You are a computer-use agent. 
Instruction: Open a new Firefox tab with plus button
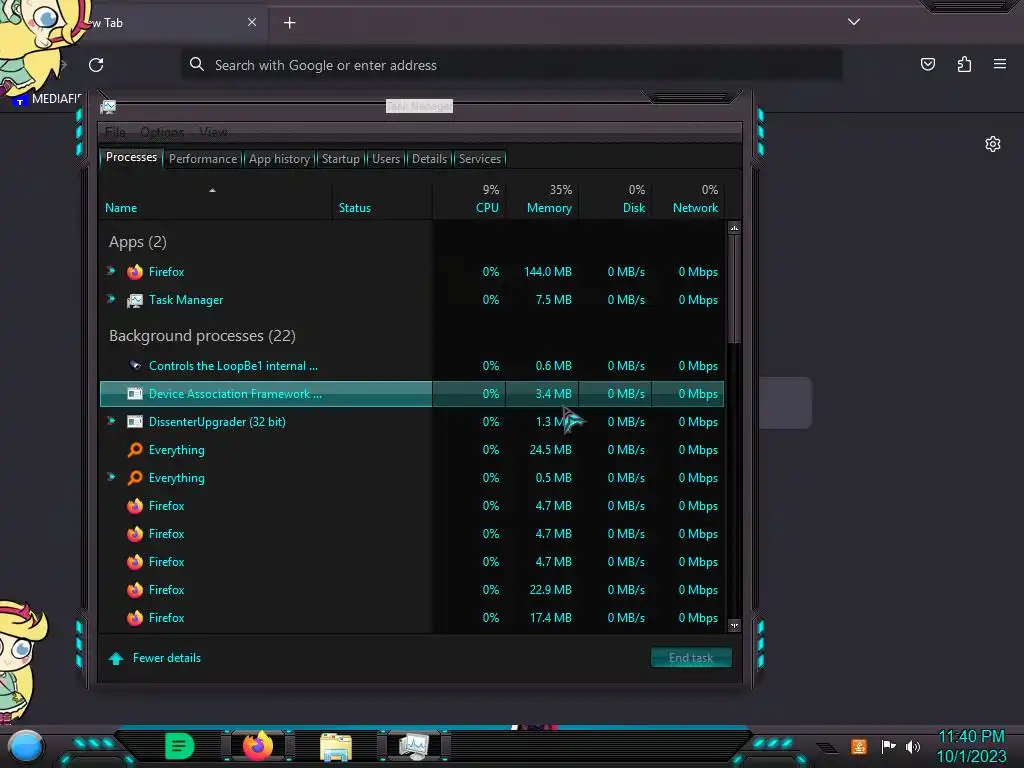289,23
